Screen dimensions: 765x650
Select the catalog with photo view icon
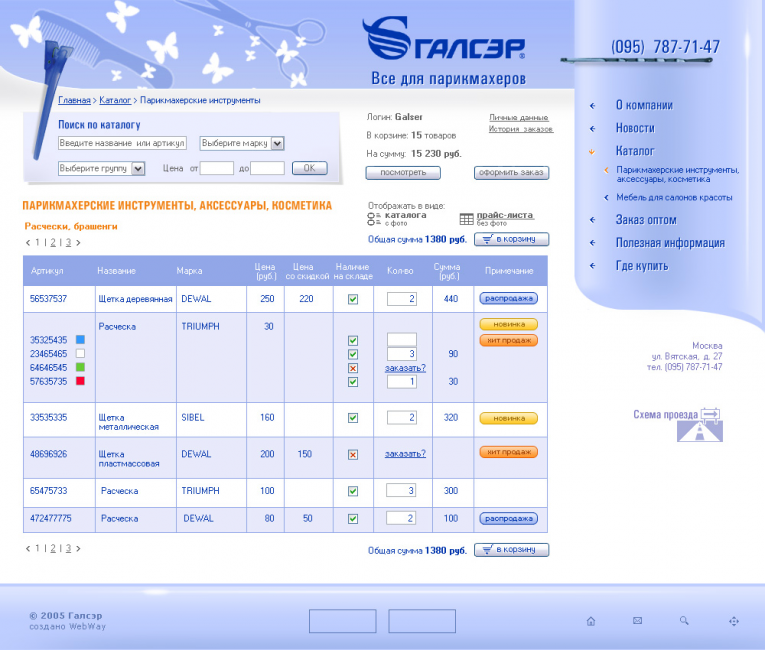(374, 219)
